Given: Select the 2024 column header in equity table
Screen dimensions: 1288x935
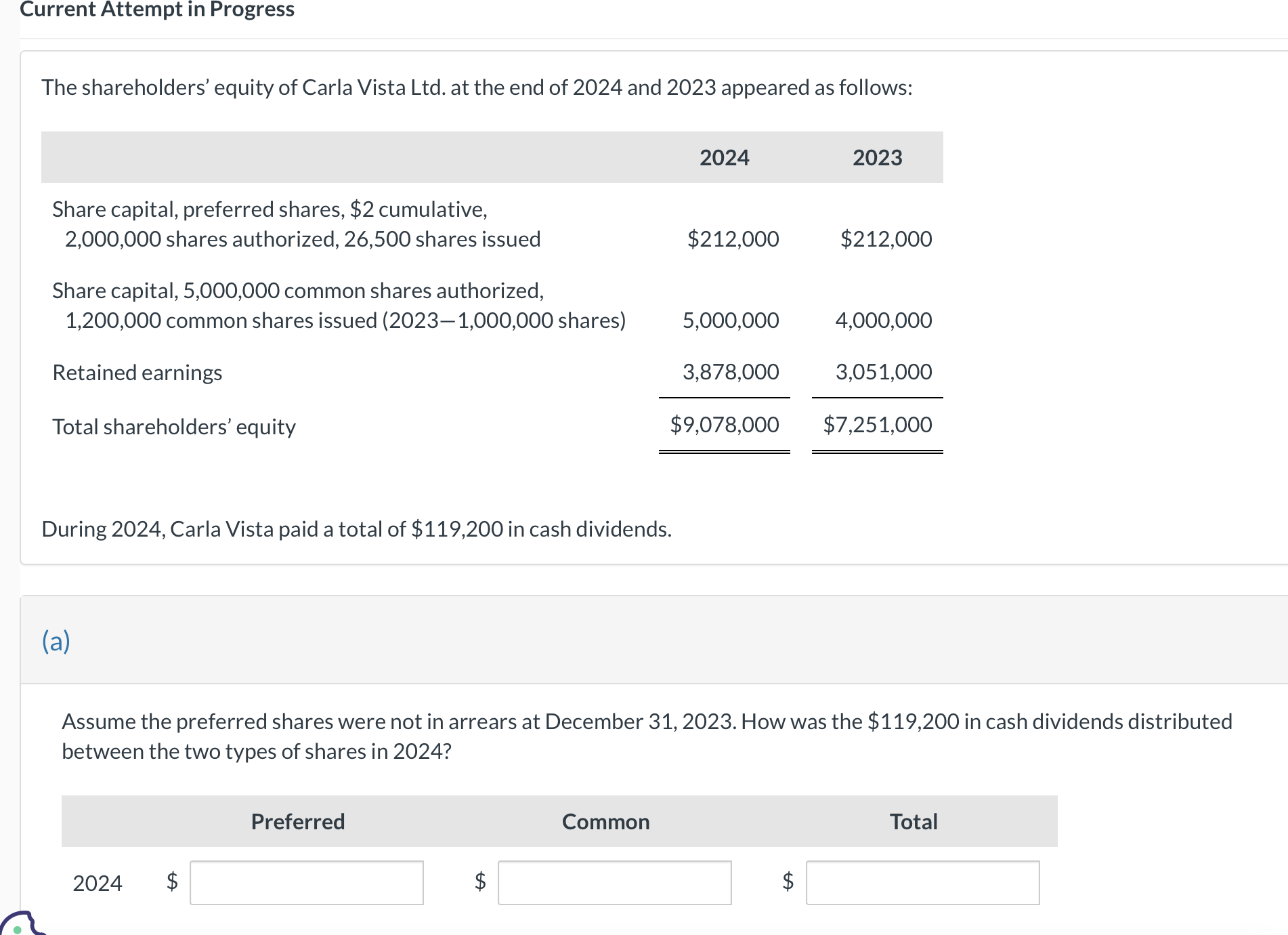Looking at the screenshot, I should click(724, 157).
